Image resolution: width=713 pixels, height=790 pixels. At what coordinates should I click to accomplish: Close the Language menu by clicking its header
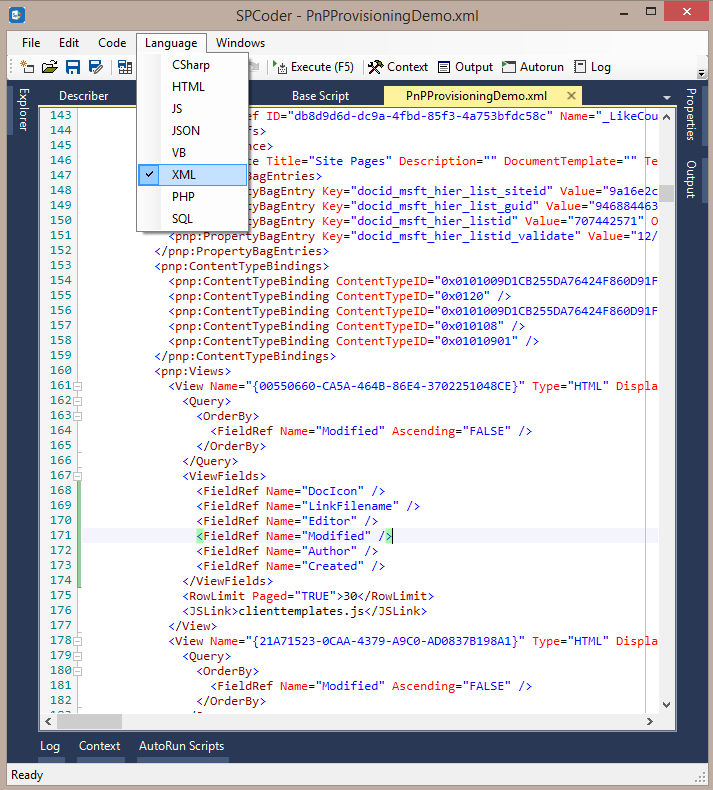pos(171,43)
